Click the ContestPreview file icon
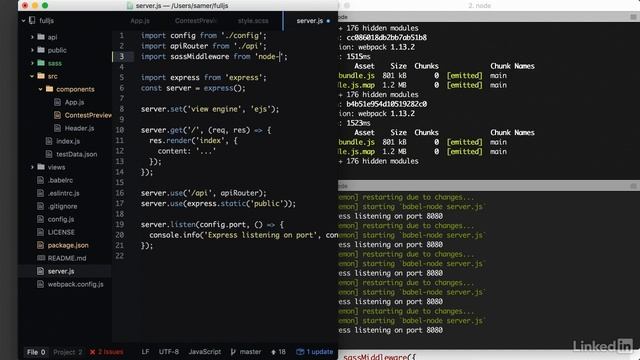640x360 pixels. click(x=58, y=115)
